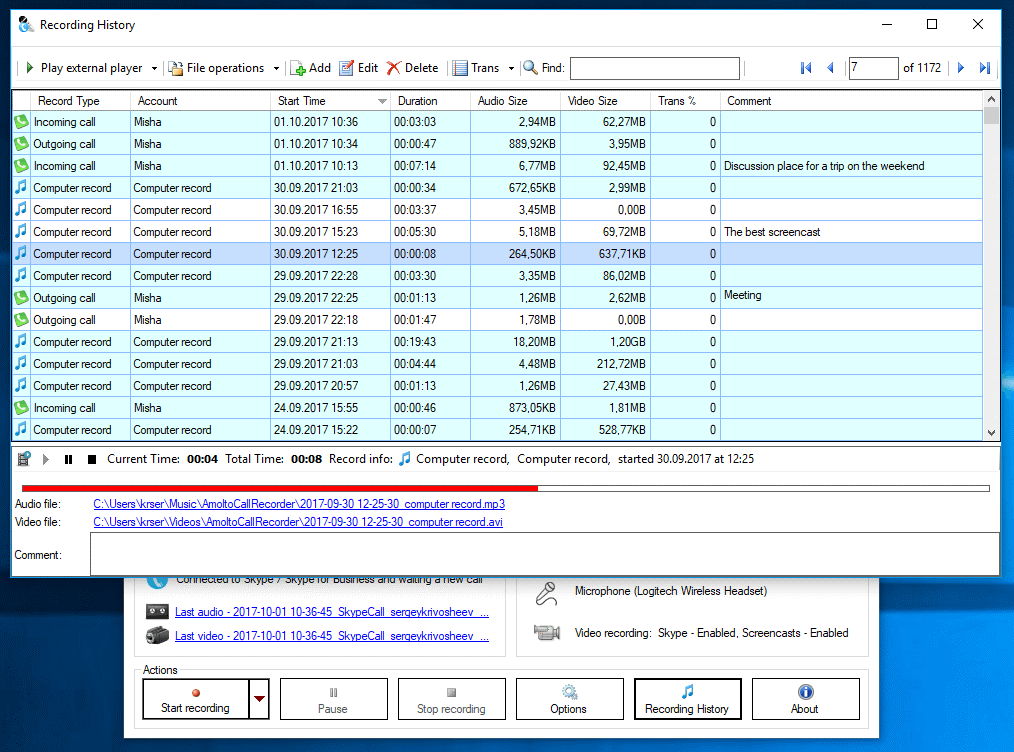Sort by Video Size column header
Image resolution: width=1014 pixels, height=752 pixels.
[605, 101]
